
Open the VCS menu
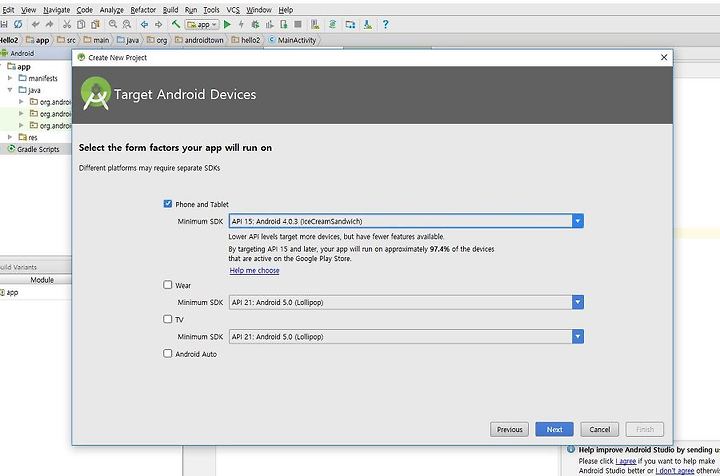click(233, 10)
